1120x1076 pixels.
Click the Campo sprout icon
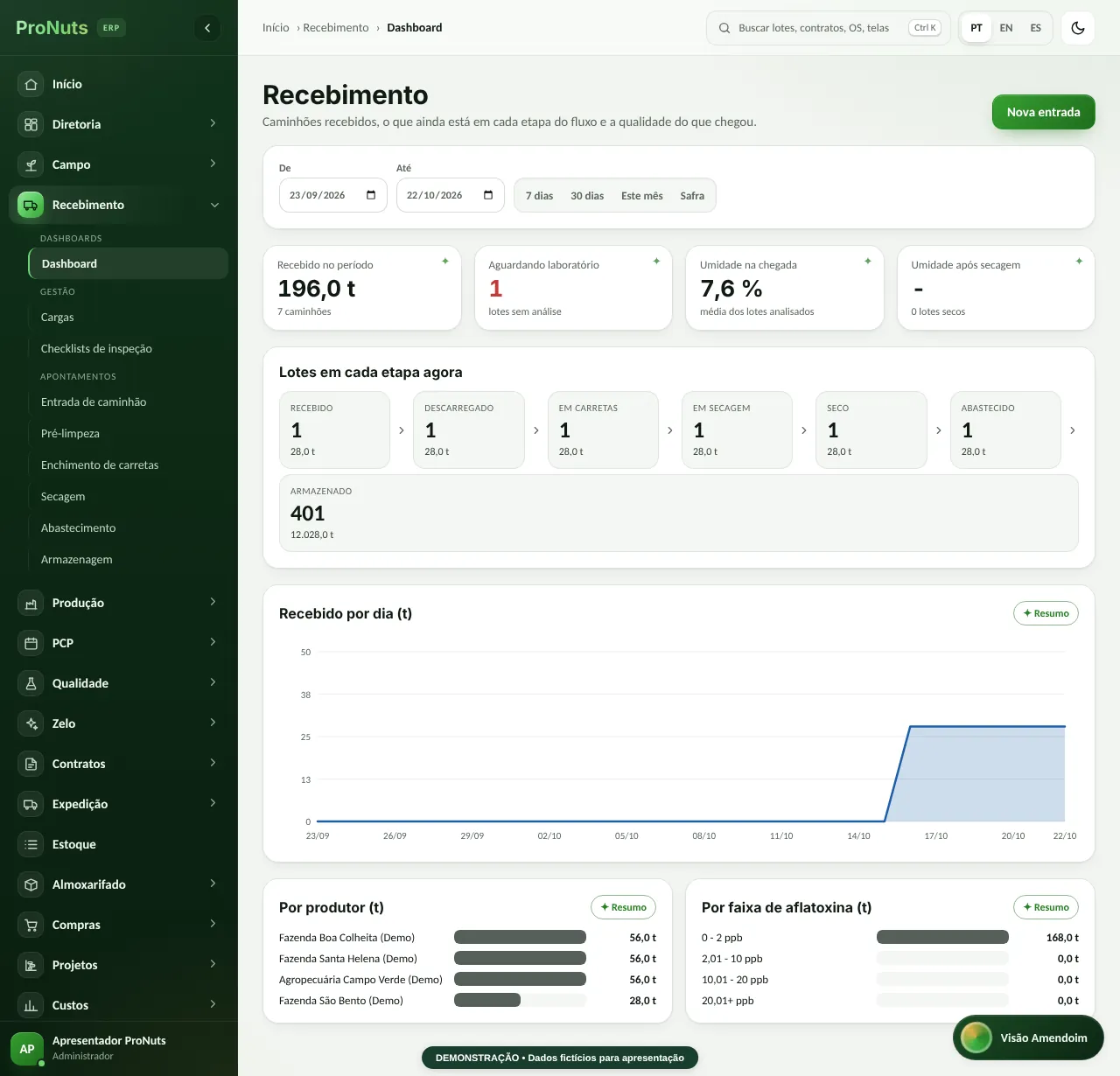point(31,164)
